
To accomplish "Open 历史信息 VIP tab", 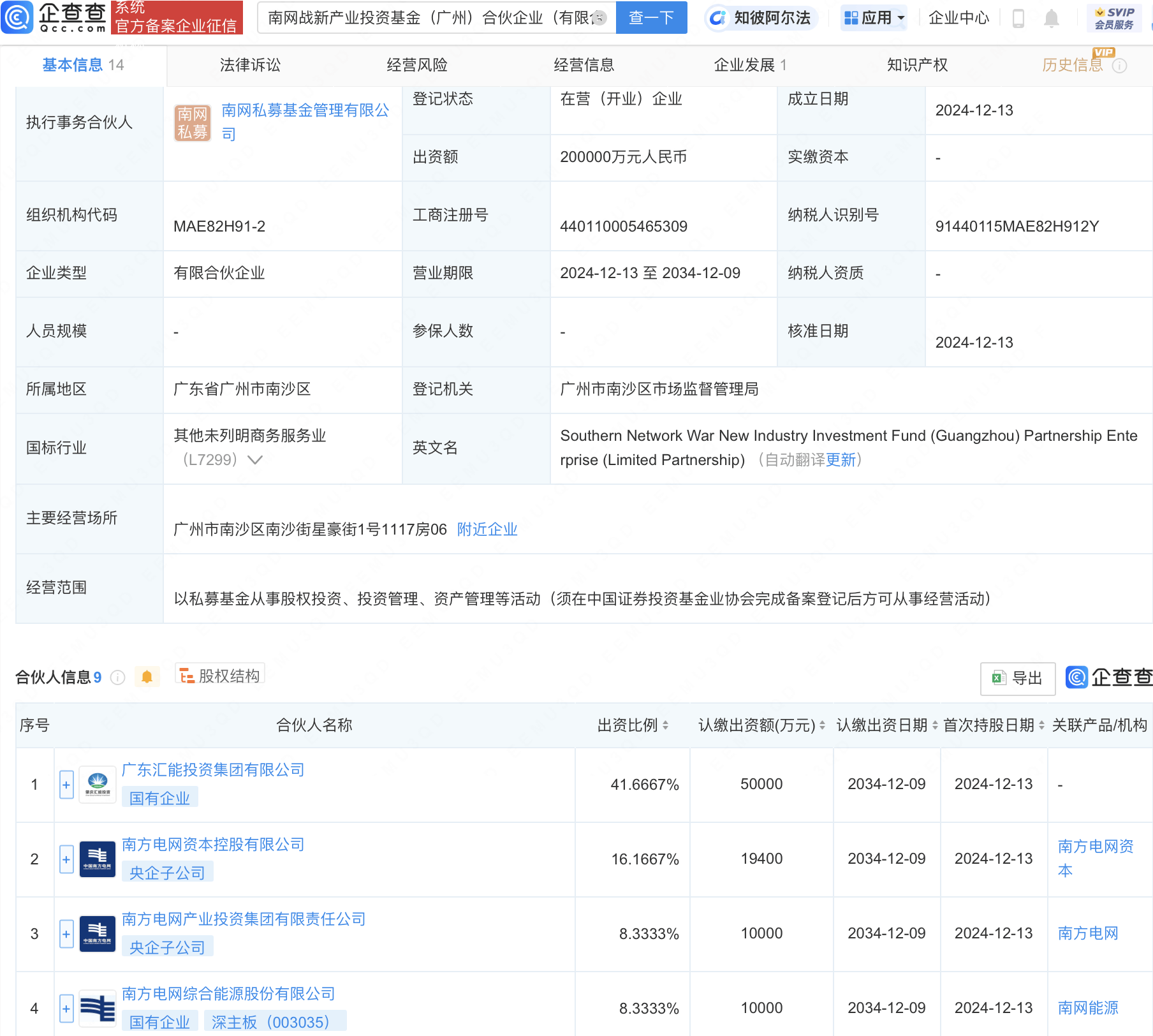I will 1073,65.
